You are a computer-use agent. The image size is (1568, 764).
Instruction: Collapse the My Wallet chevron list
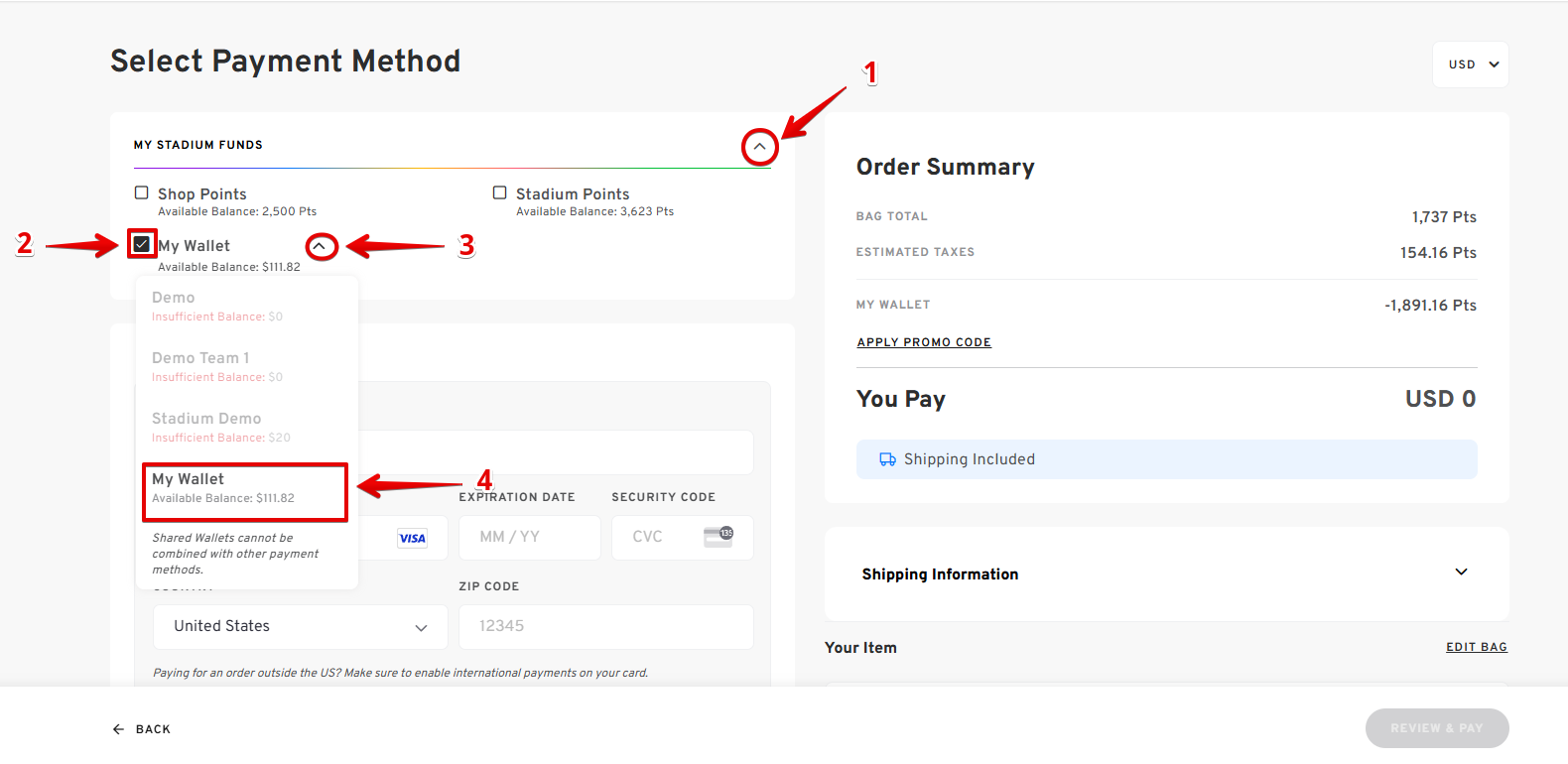320,246
